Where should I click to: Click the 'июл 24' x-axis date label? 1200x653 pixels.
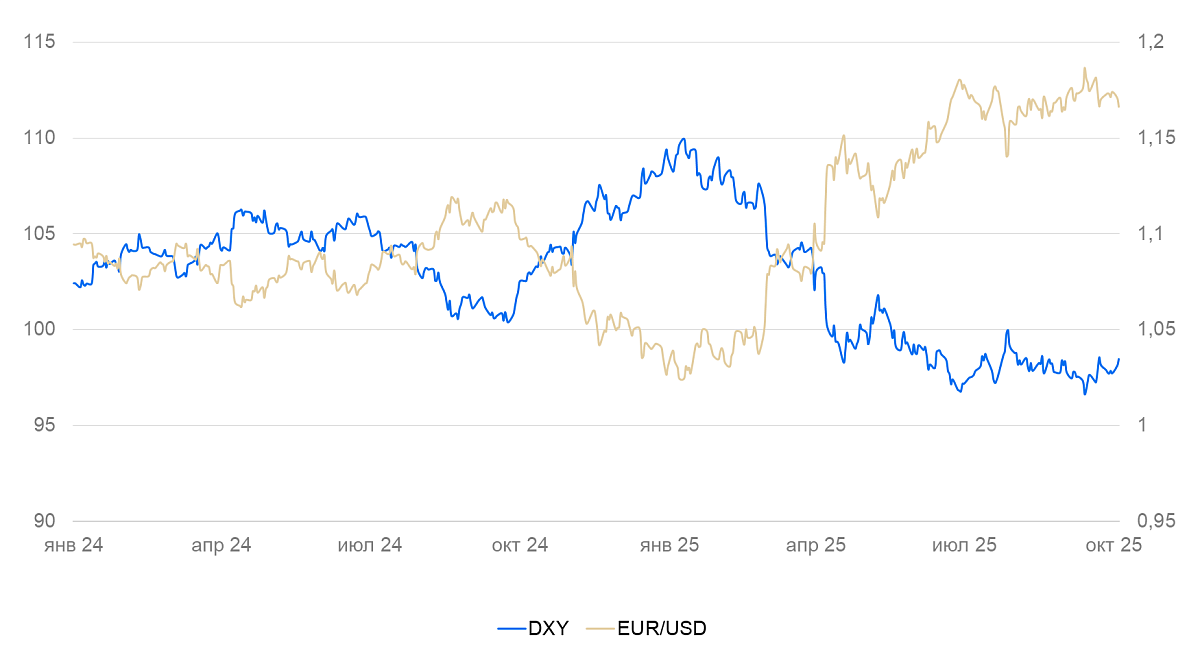click(370, 545)
